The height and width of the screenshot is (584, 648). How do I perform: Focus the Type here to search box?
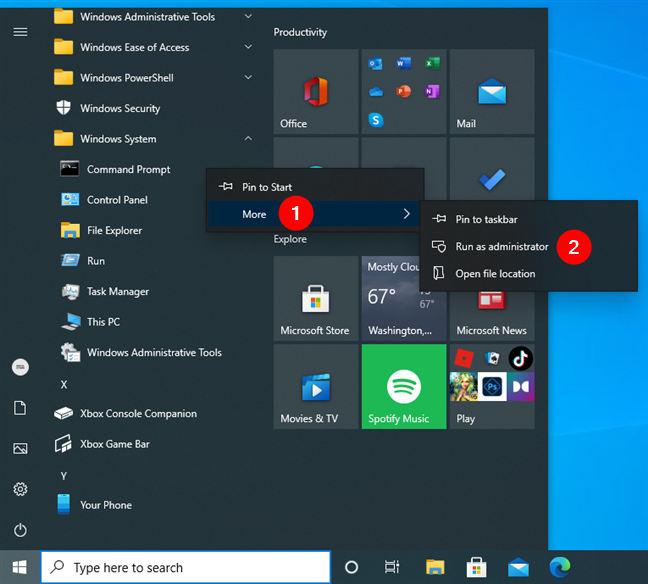pyautogui.click(x=186, y=567)
